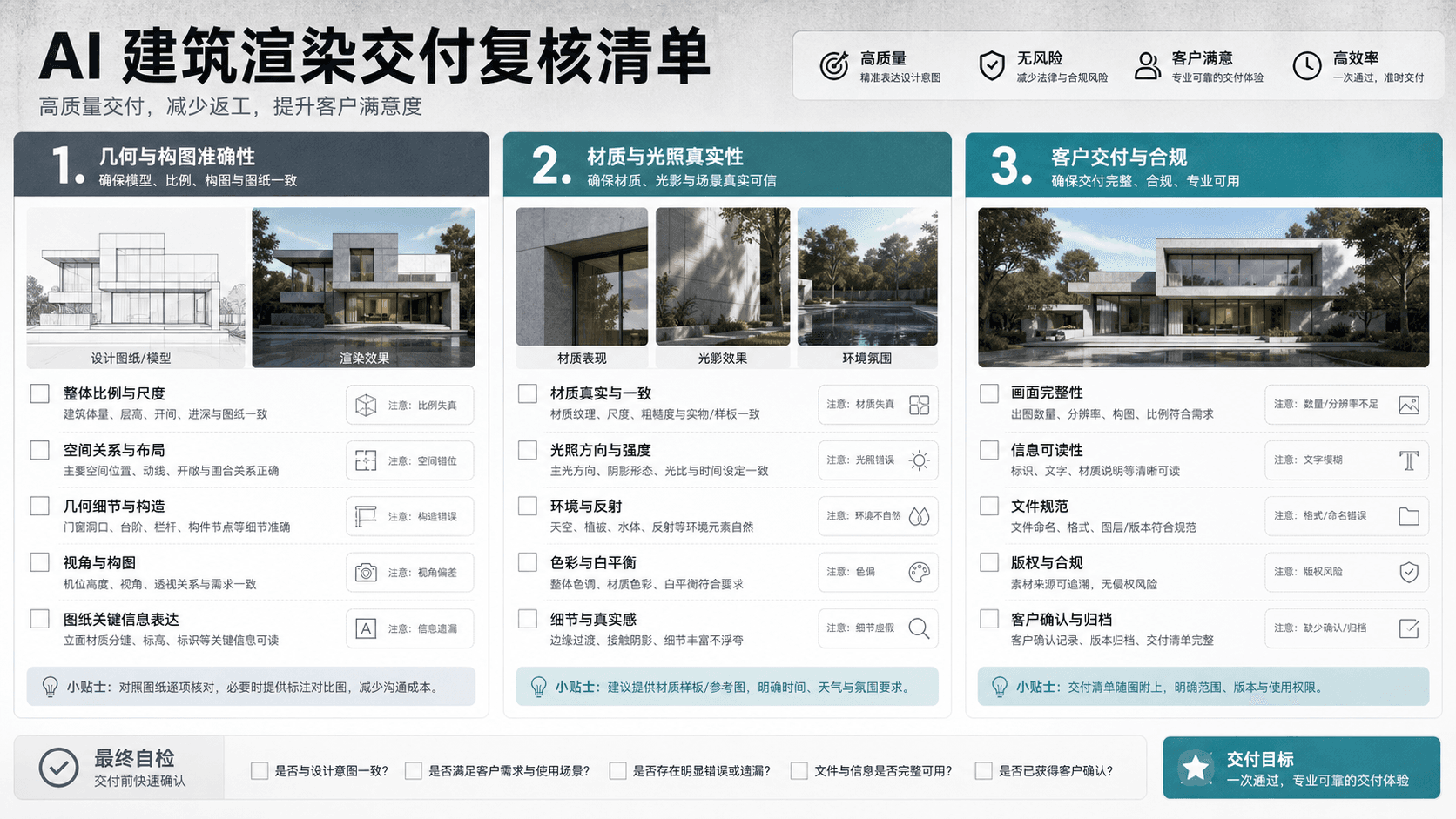Check the 图纸关键信息表达 checkbox
The width and height of the screenshot is (1456, 819).
(x=40, y=619)
